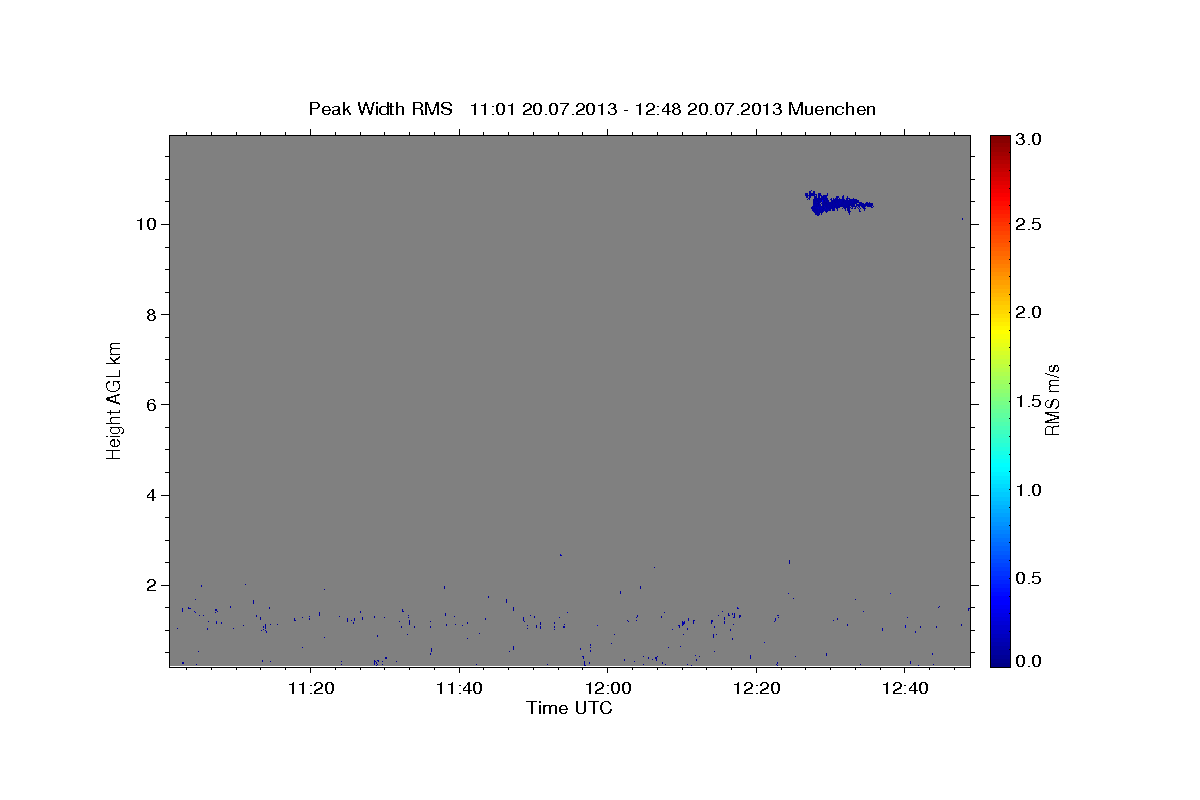Click the 11:20 time tick label
This screenshot has width=1200, height=800.
click(x=310, y=689)
